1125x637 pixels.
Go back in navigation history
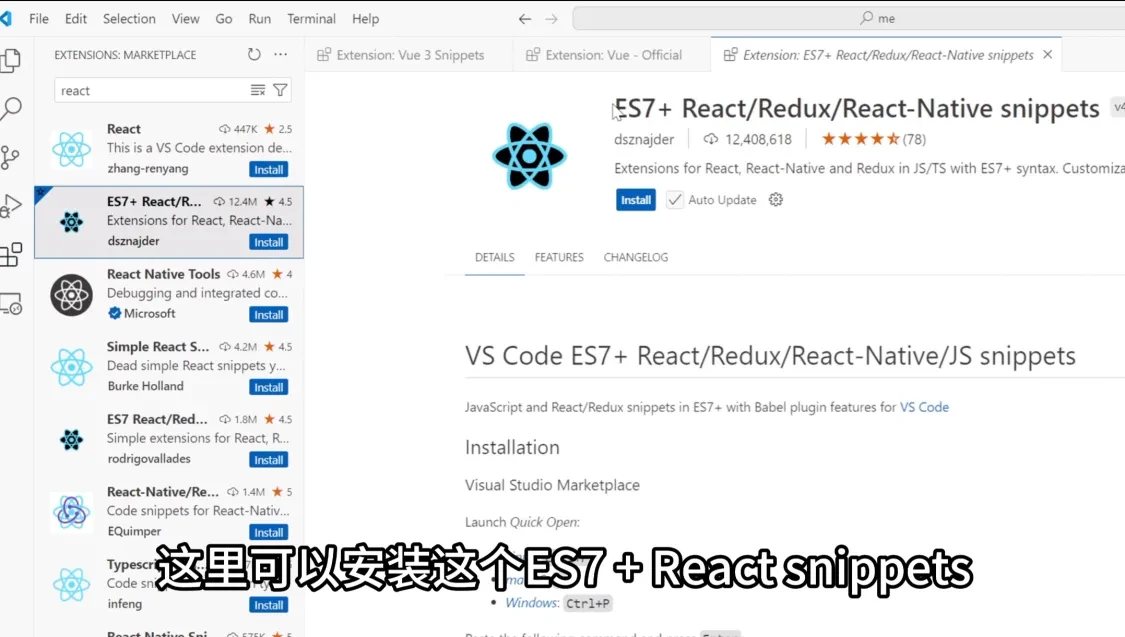524,19
